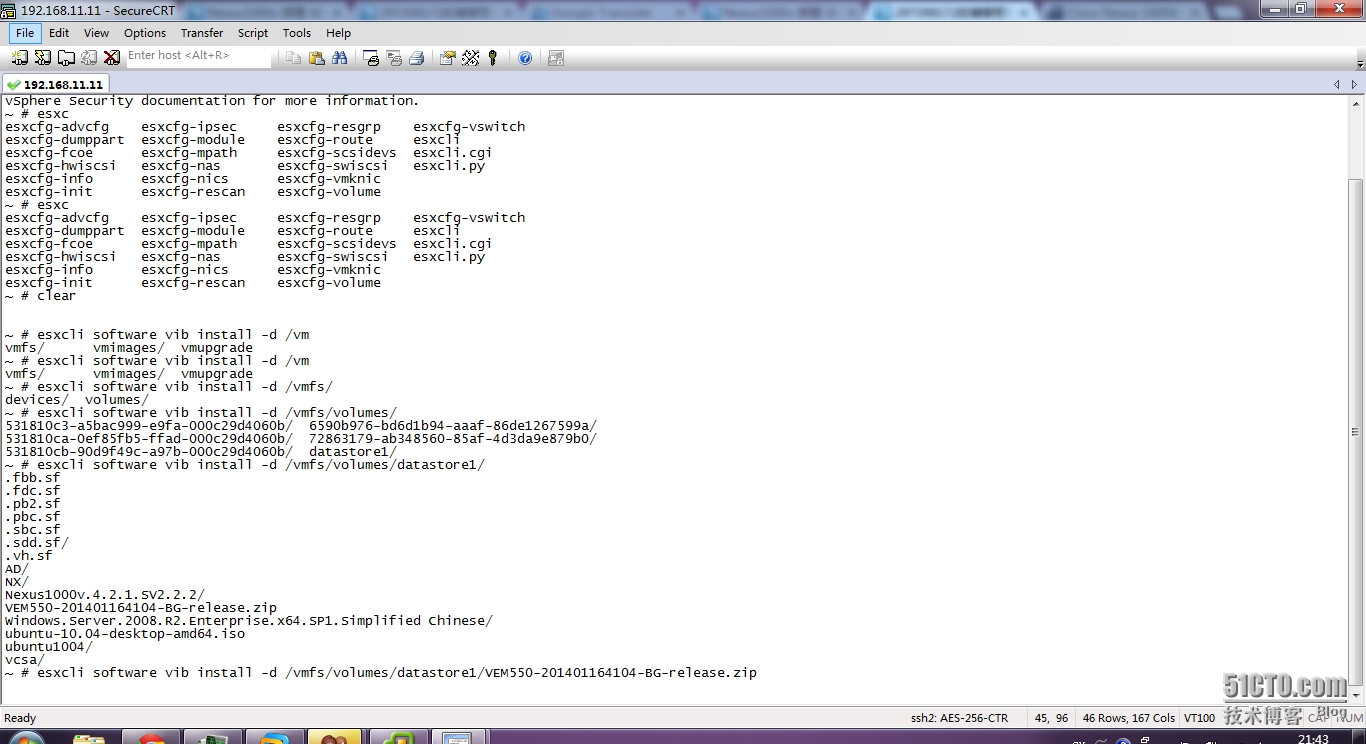Click the Public Key Assistant key icon
The image size is (1366, 744).
pyautogui.click(x=493, y=58)
